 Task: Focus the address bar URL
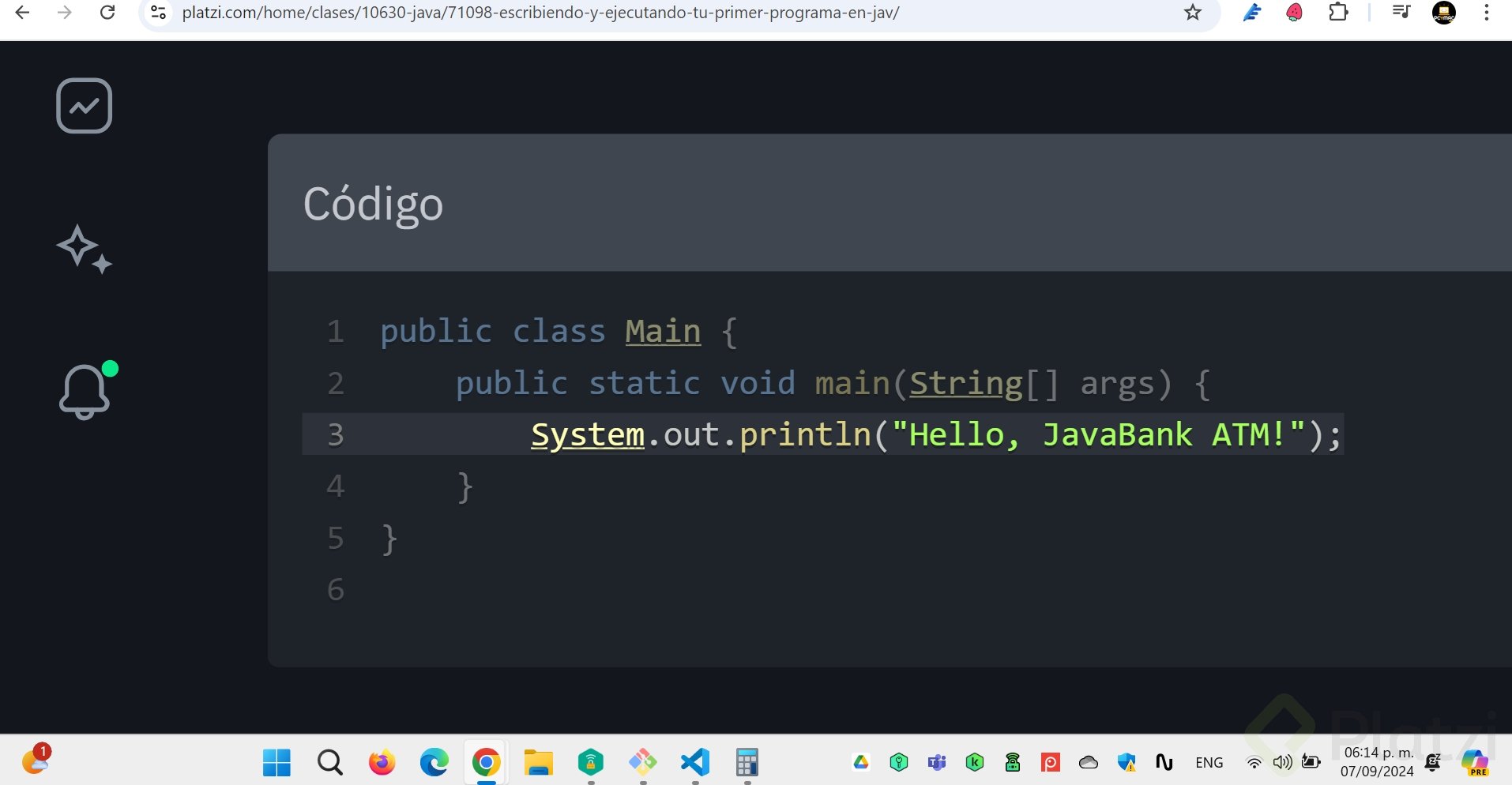[540, 13]
